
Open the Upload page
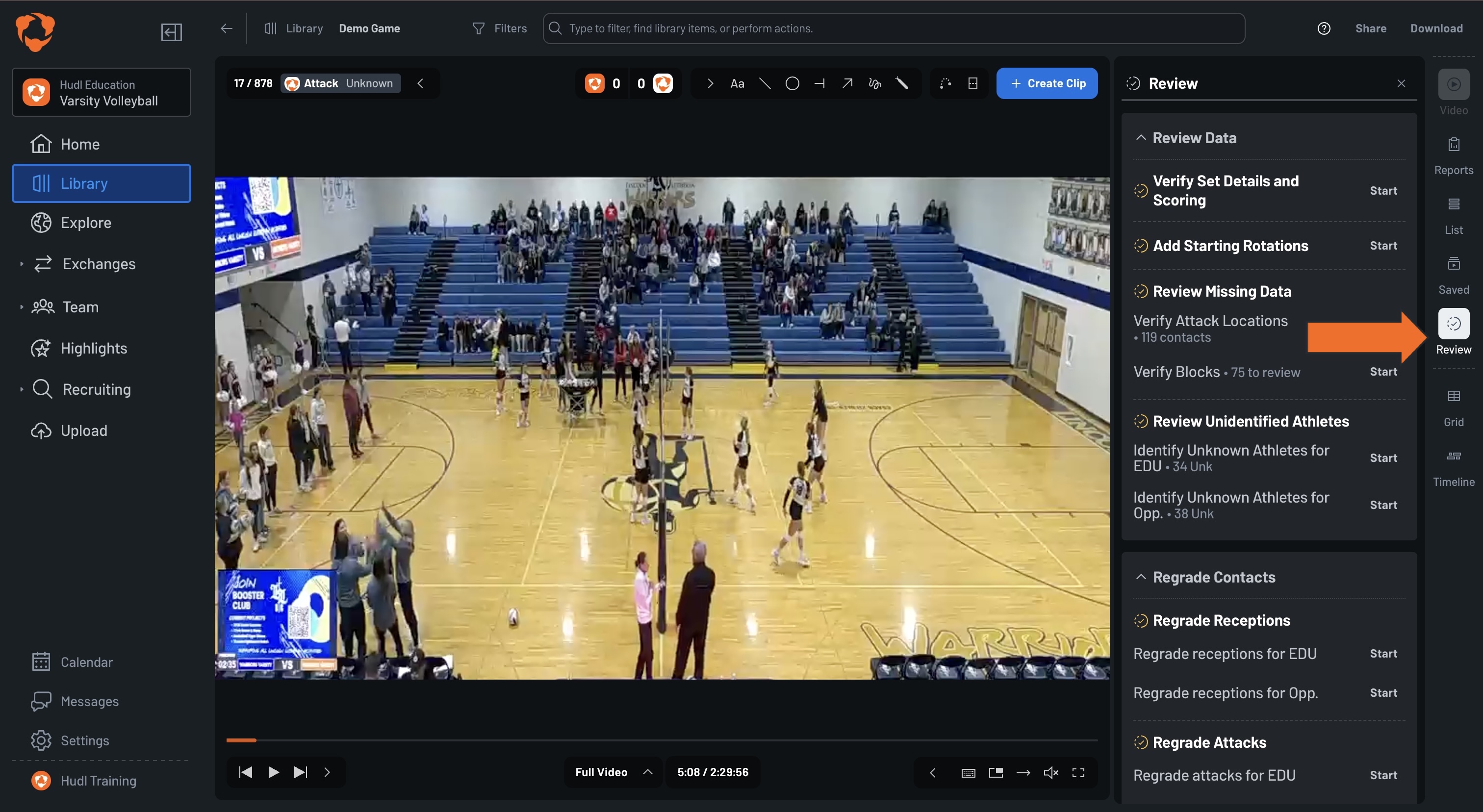click(102, 431)
